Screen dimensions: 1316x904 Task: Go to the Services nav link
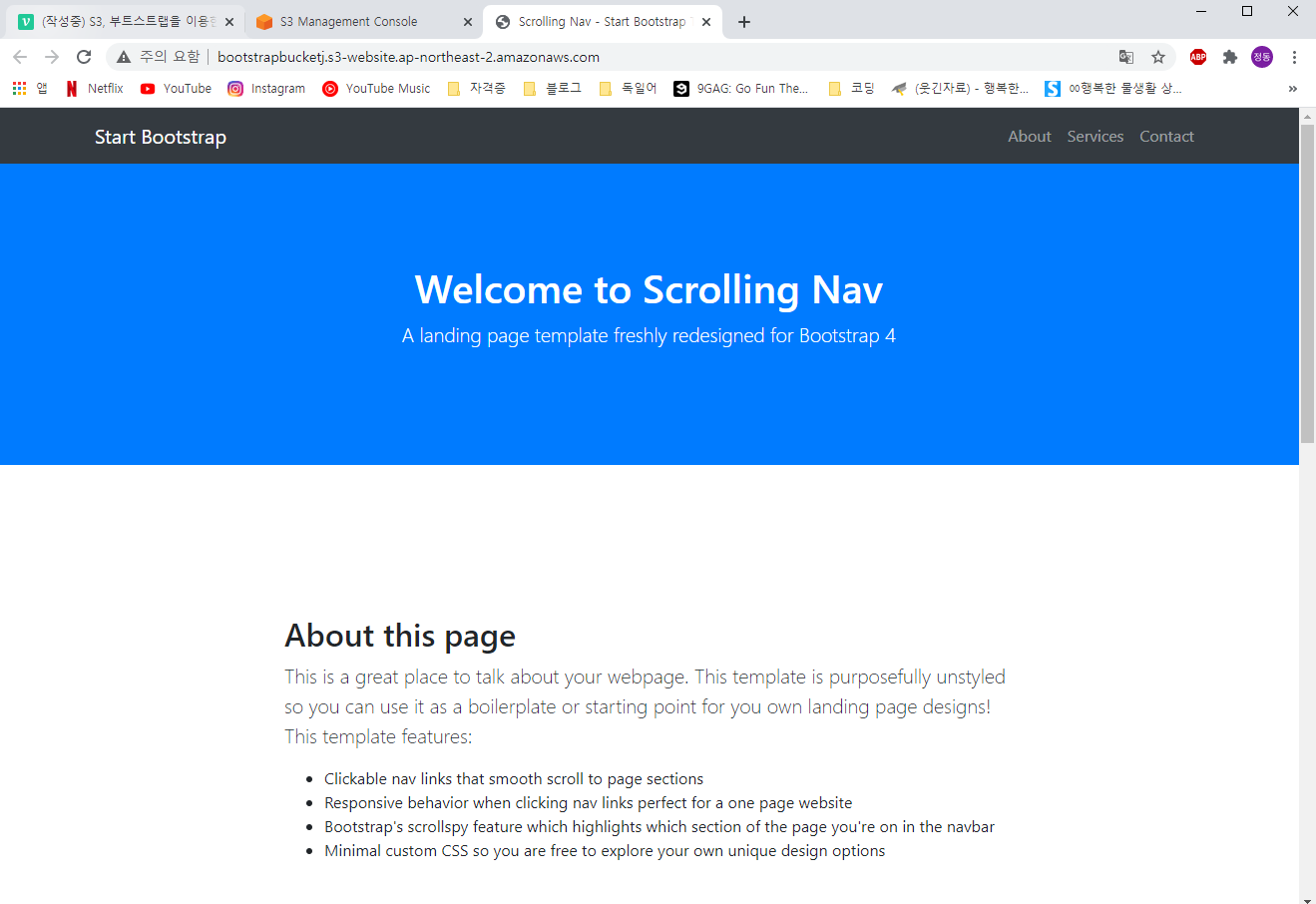(1096, 137)
